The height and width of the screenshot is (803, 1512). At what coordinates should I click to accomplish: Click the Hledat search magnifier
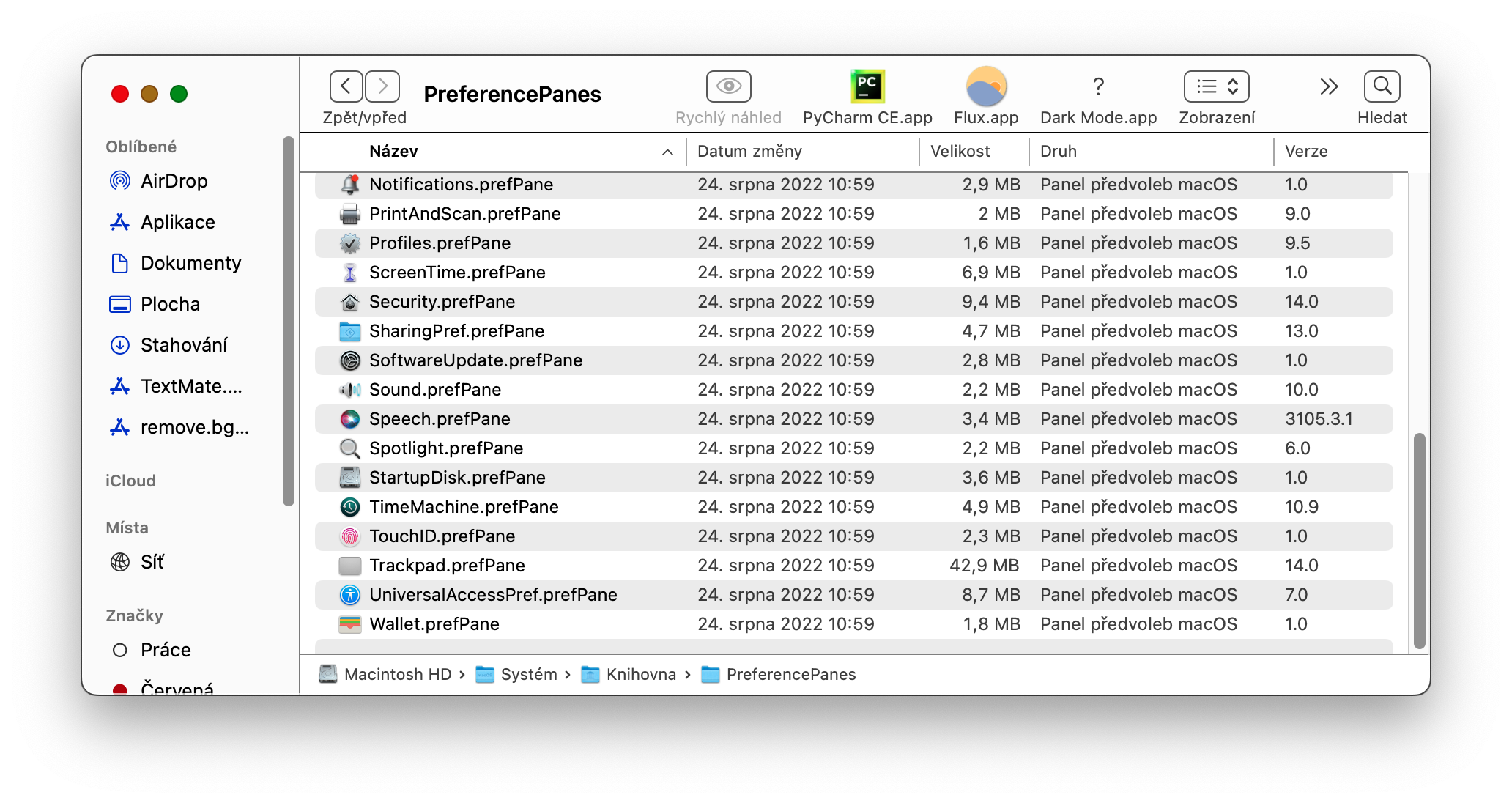pos(1382,86)
